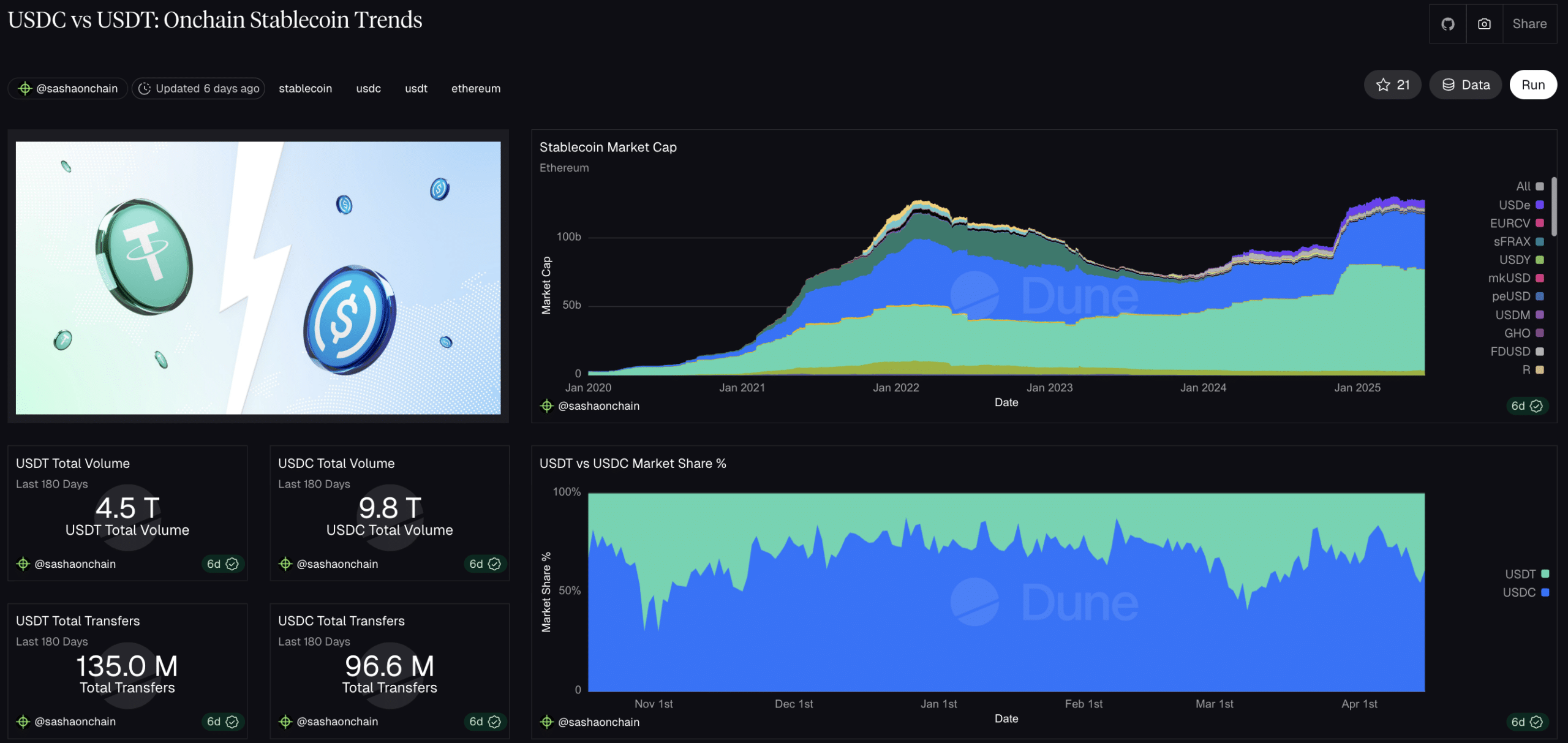Click the clock icon in Updated 6 days ago
The height and width of the screenshot is (743, 1568).
[145, 88]
